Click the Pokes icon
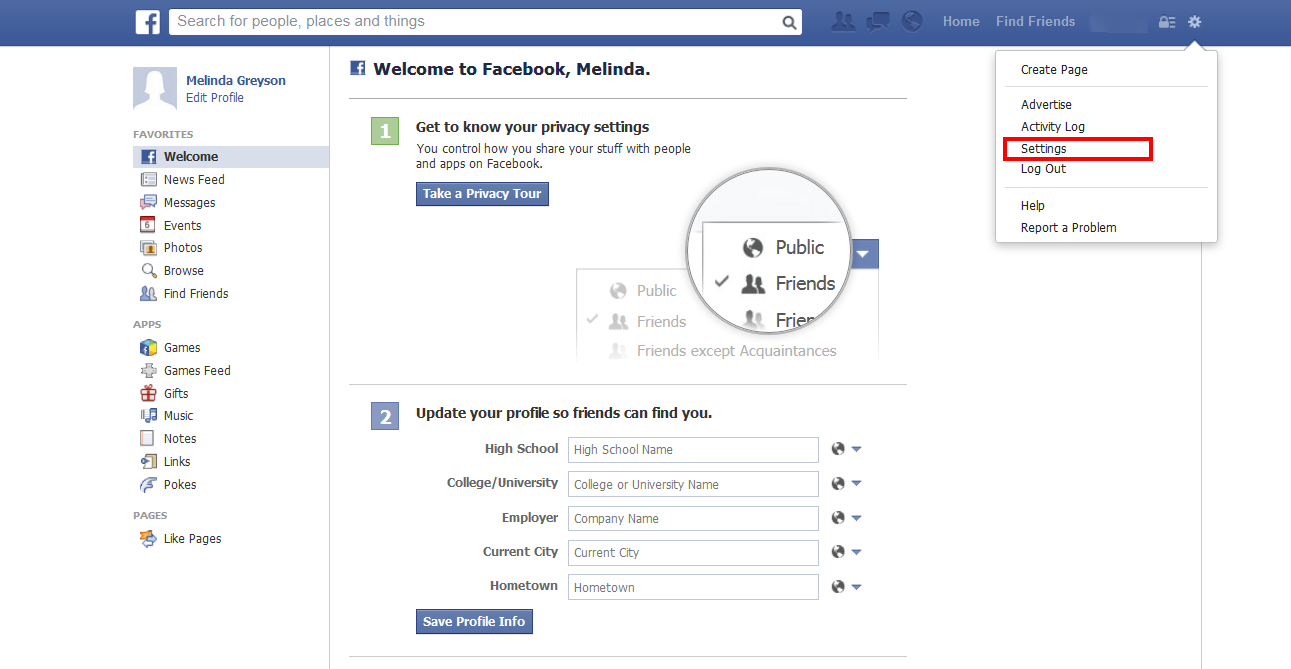Image resolution: width=1291 pixels, height=669 pixels. (149, 485)
